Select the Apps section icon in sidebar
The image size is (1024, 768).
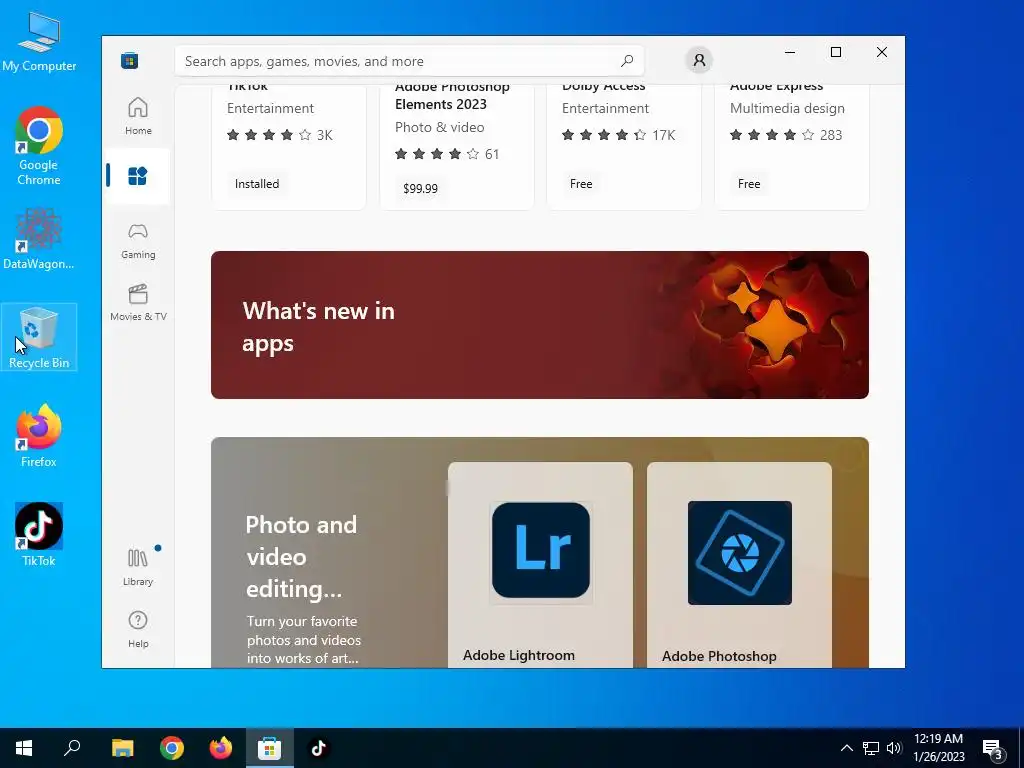[138, 176]
